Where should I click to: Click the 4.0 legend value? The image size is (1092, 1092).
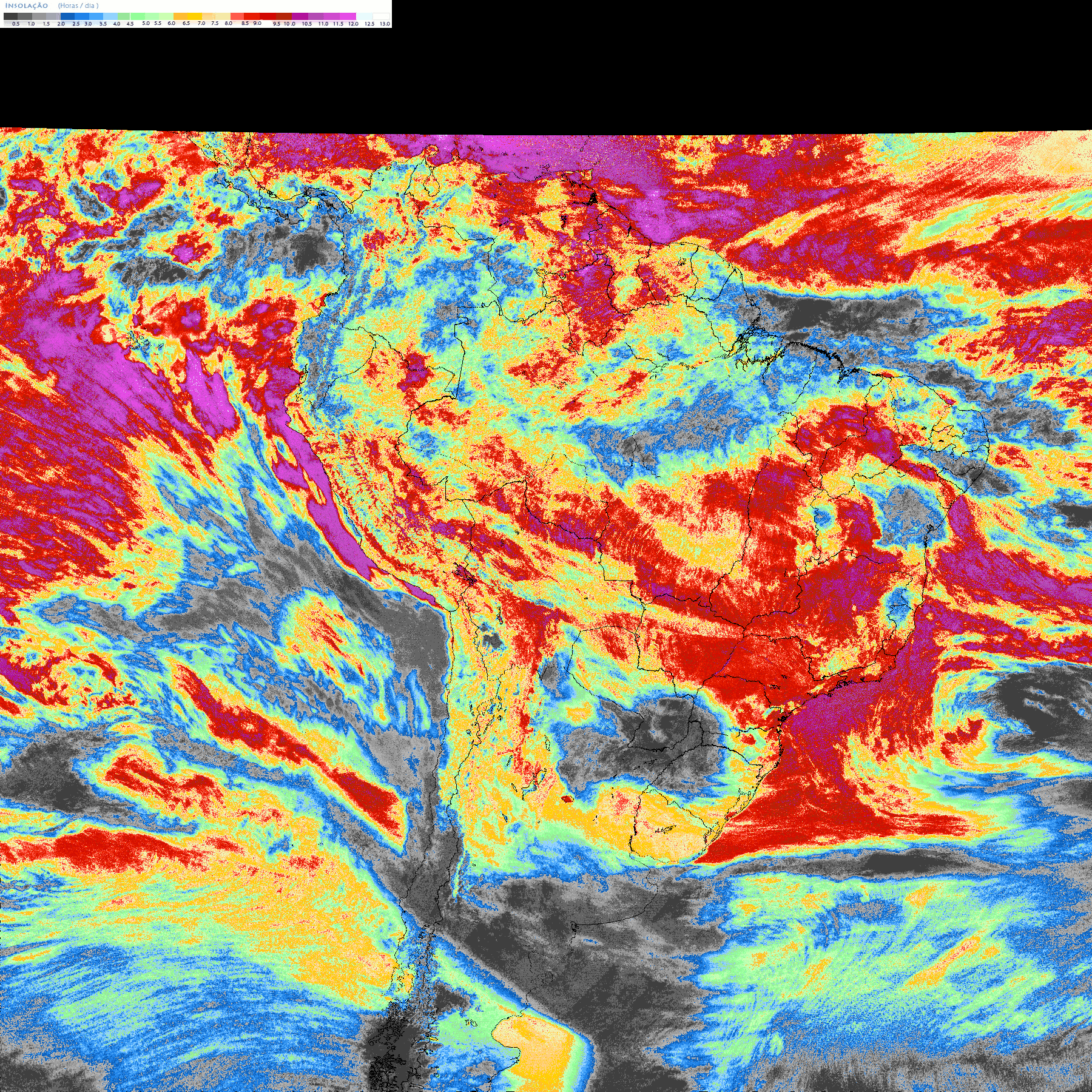pyautogui.click(x=116, y=24)
